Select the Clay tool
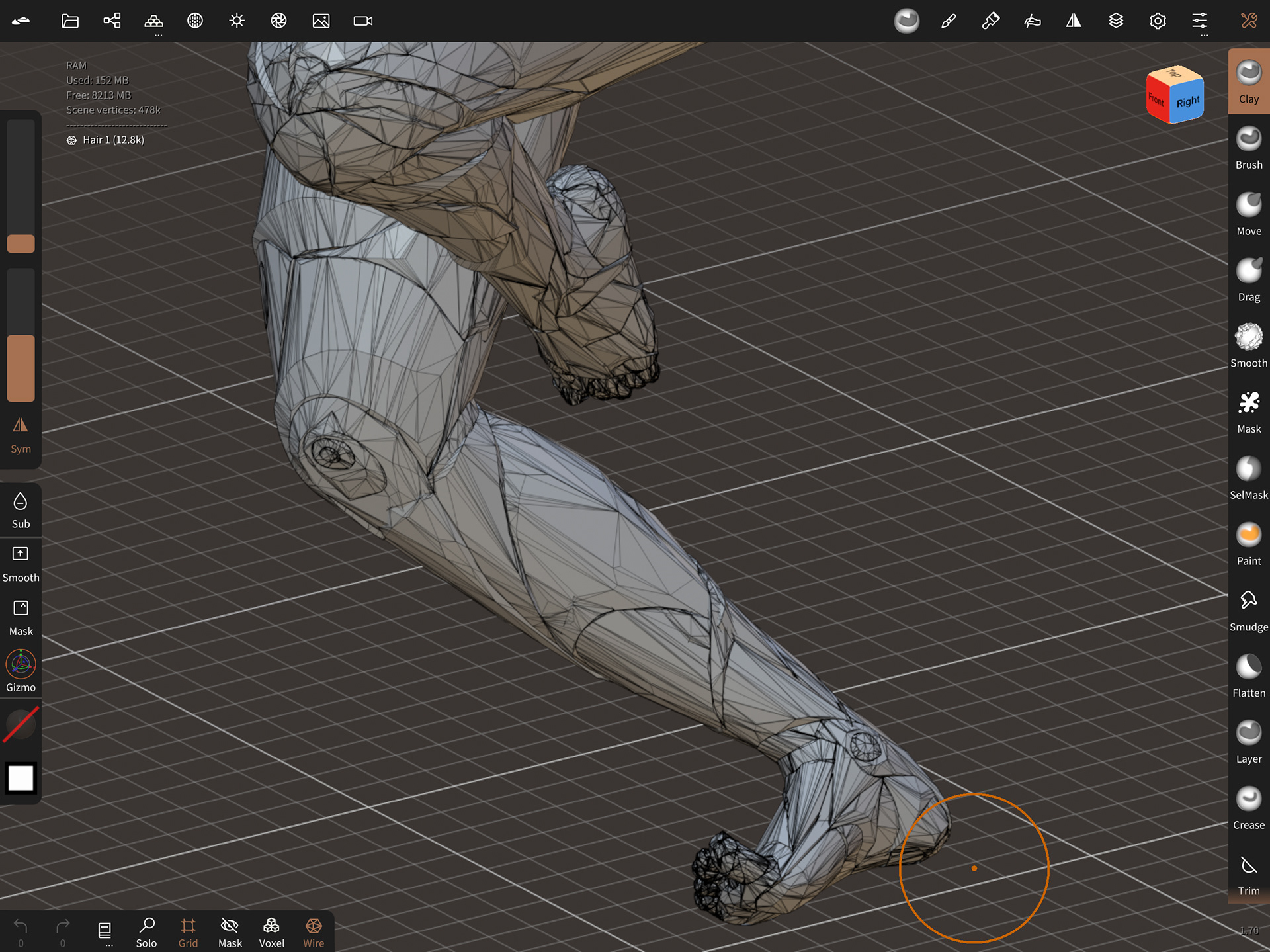 point(1249,81)
